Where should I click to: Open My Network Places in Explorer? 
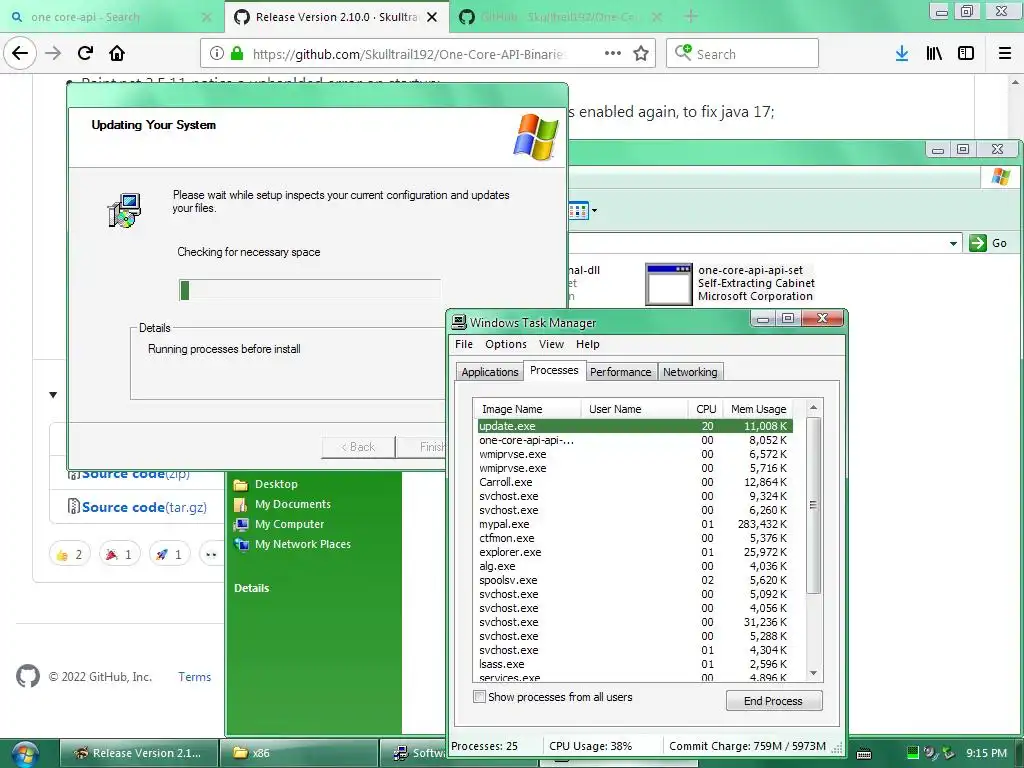[x=292, y=544]
